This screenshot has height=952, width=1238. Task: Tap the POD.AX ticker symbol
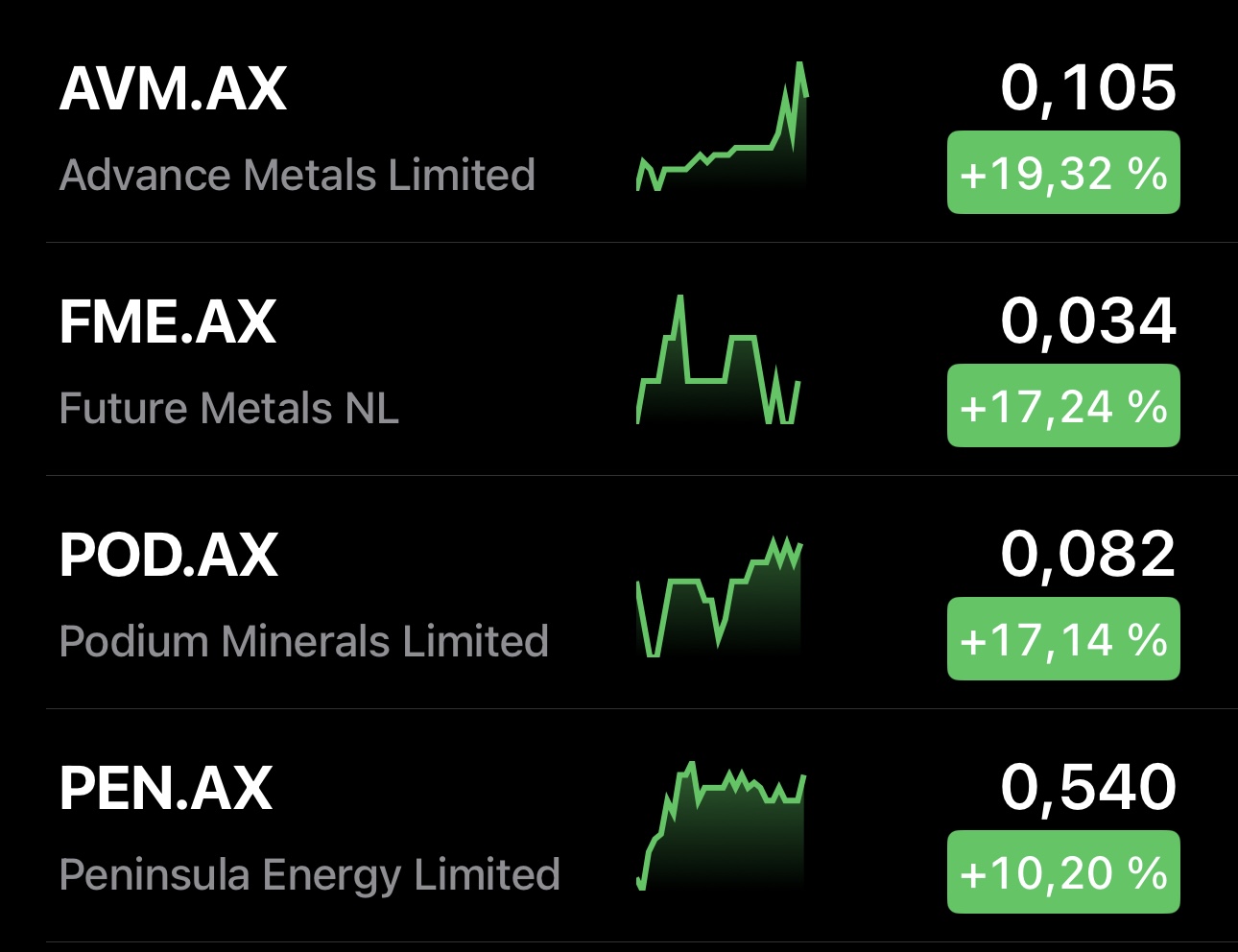pyautogui.click(x=169, y=555)
